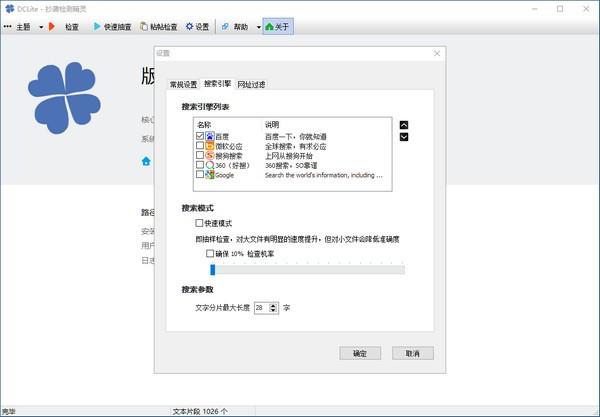
Task: Click the Help link icon
Action: pos(225,26)
